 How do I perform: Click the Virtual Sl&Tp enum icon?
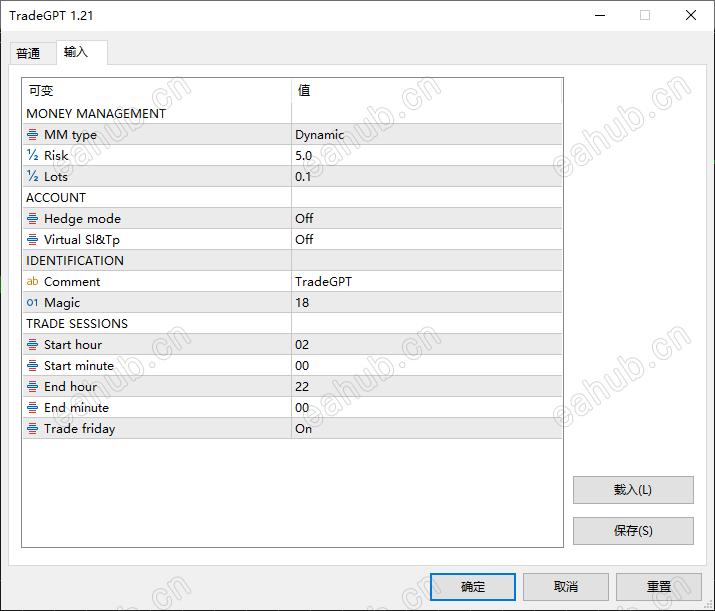click(x=32, y=239)
